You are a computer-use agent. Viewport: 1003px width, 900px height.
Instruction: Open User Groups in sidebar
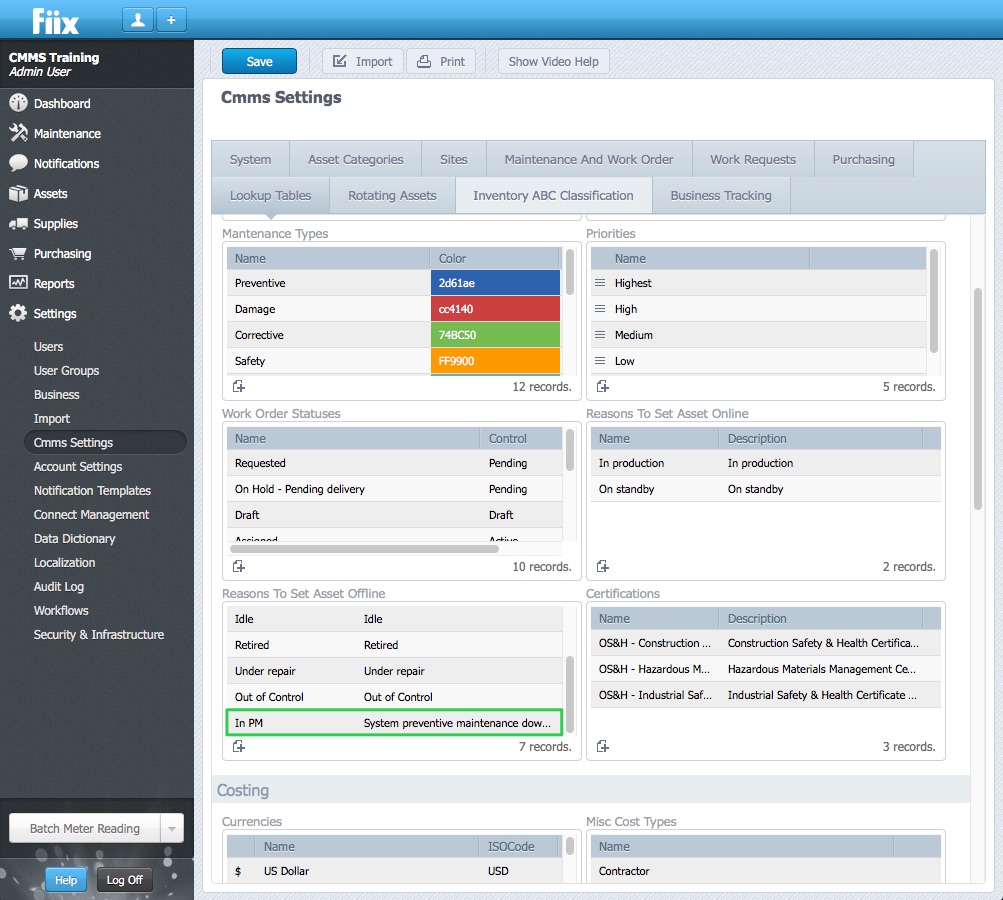pyautogui.click(x=67, y=370)
